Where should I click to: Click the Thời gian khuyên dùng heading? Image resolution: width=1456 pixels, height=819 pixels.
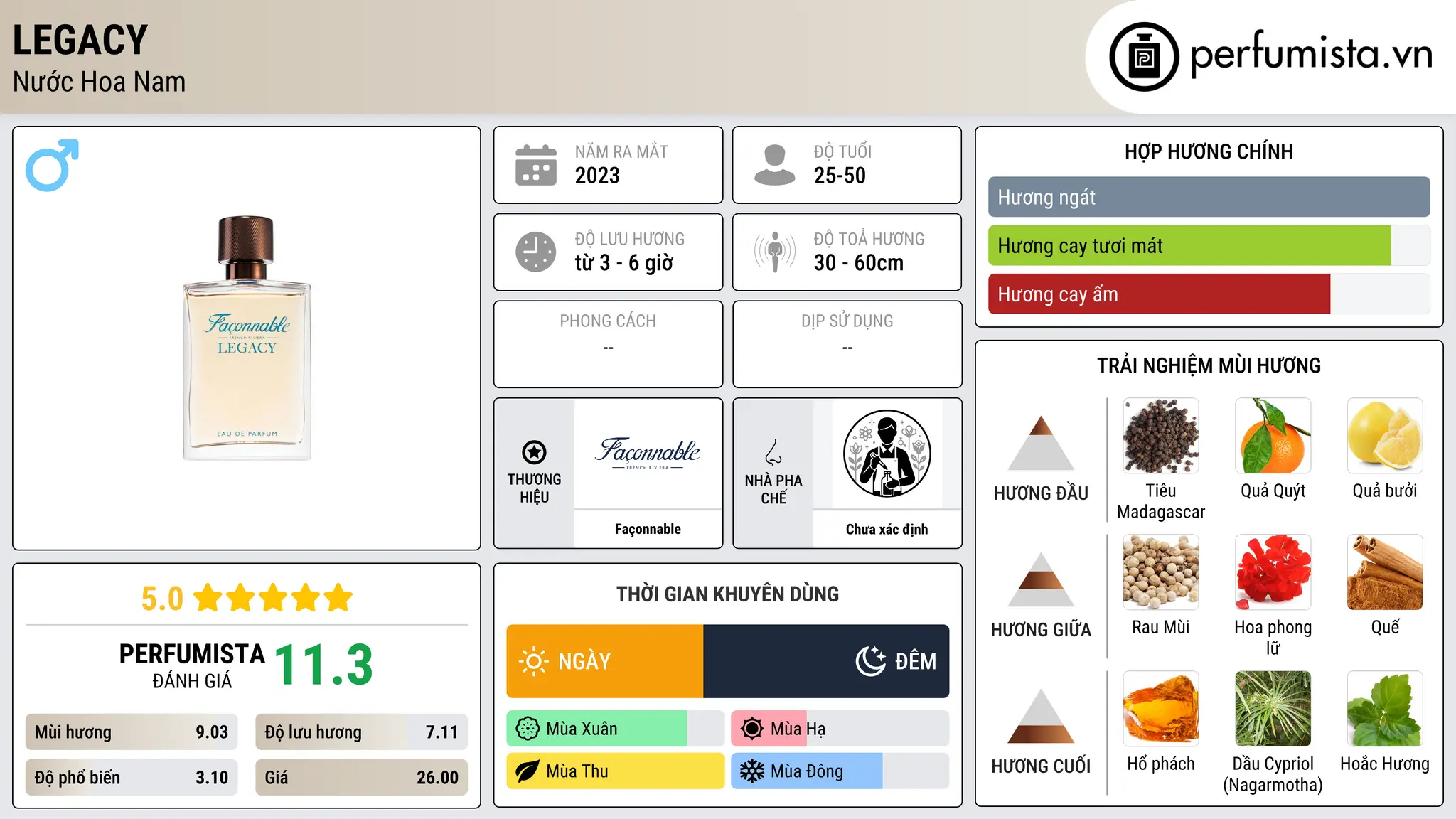point(727,594)
